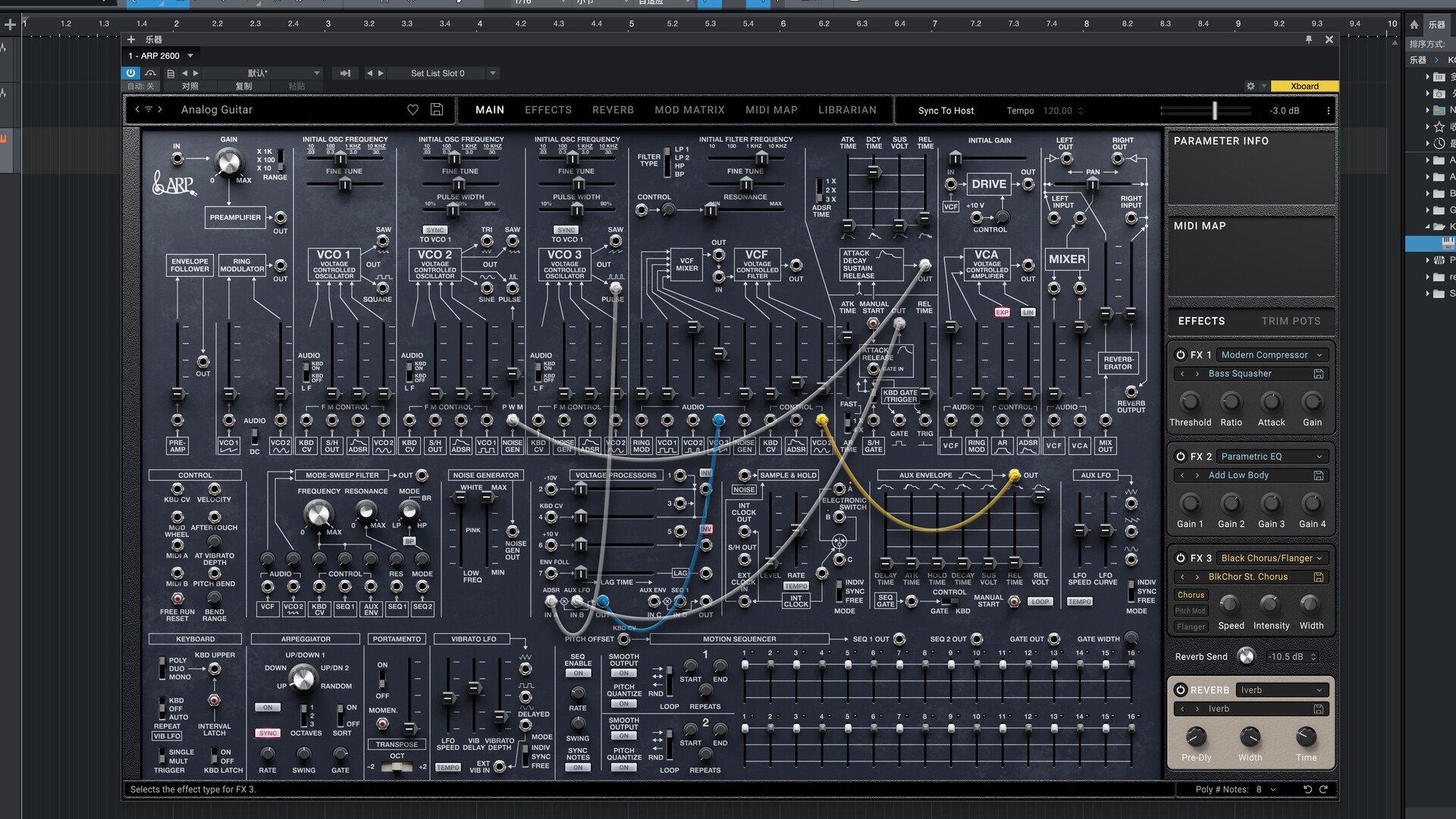The width and height of the screenshot is (1456, 819).
Task: Click the sidechain icon next to power button
Action: coord(150,73)
